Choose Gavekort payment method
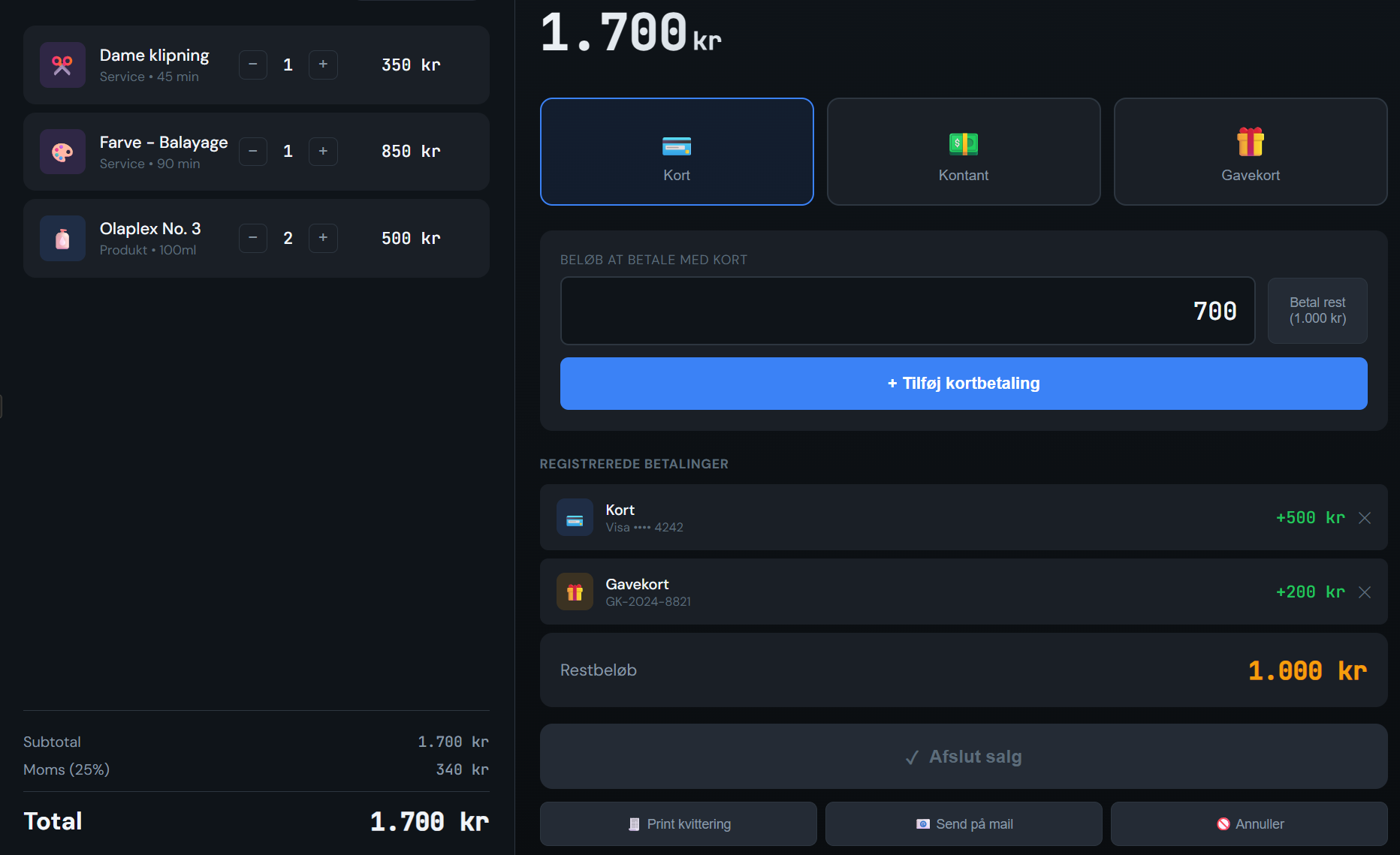The height and width of the screenshot is (855, 1400). [1250, 152]
